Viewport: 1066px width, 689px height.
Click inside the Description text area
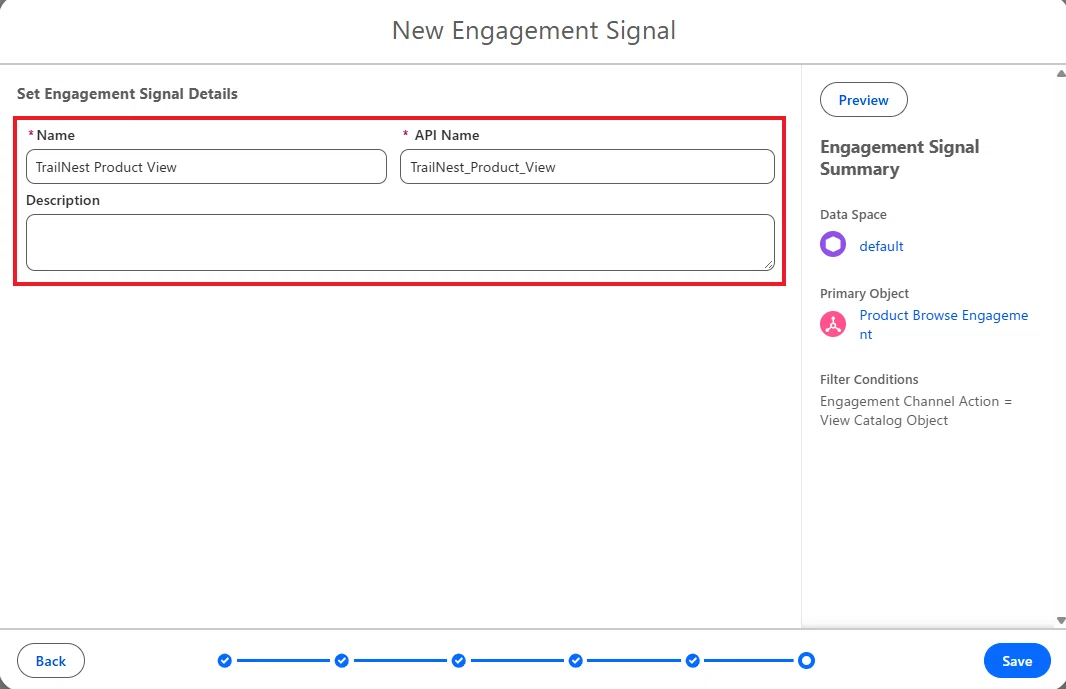tap(400, 242)
